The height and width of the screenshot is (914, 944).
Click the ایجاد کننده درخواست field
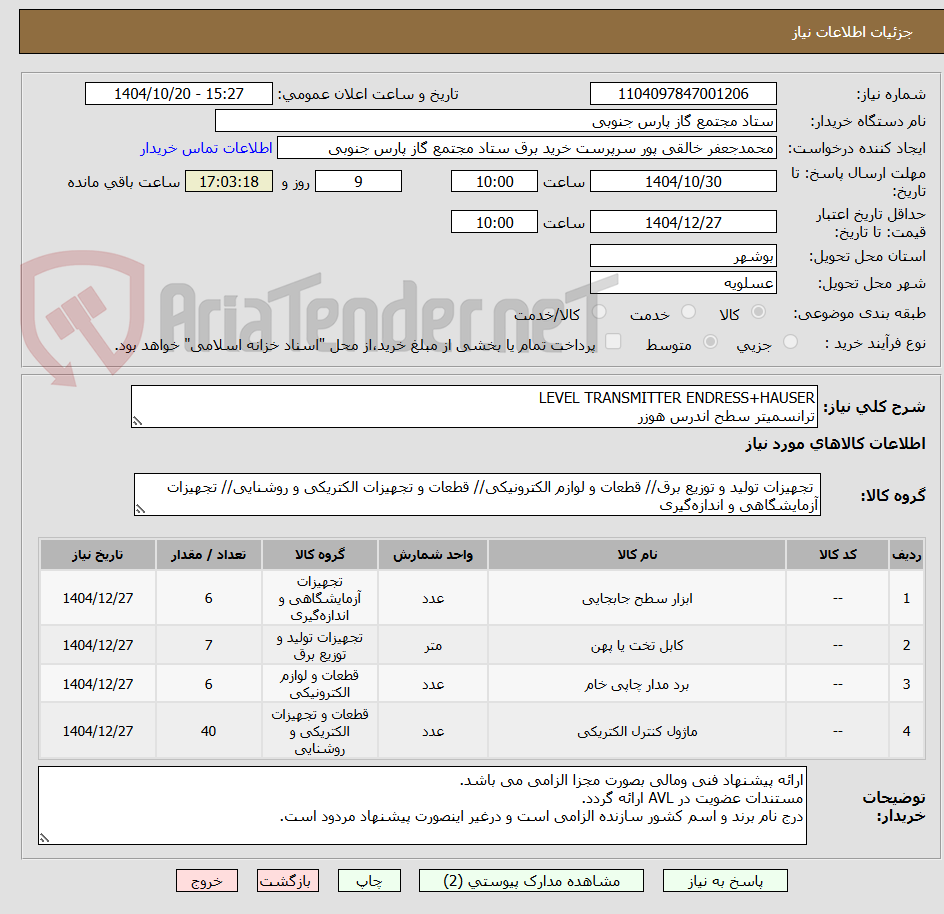[527, 148]
